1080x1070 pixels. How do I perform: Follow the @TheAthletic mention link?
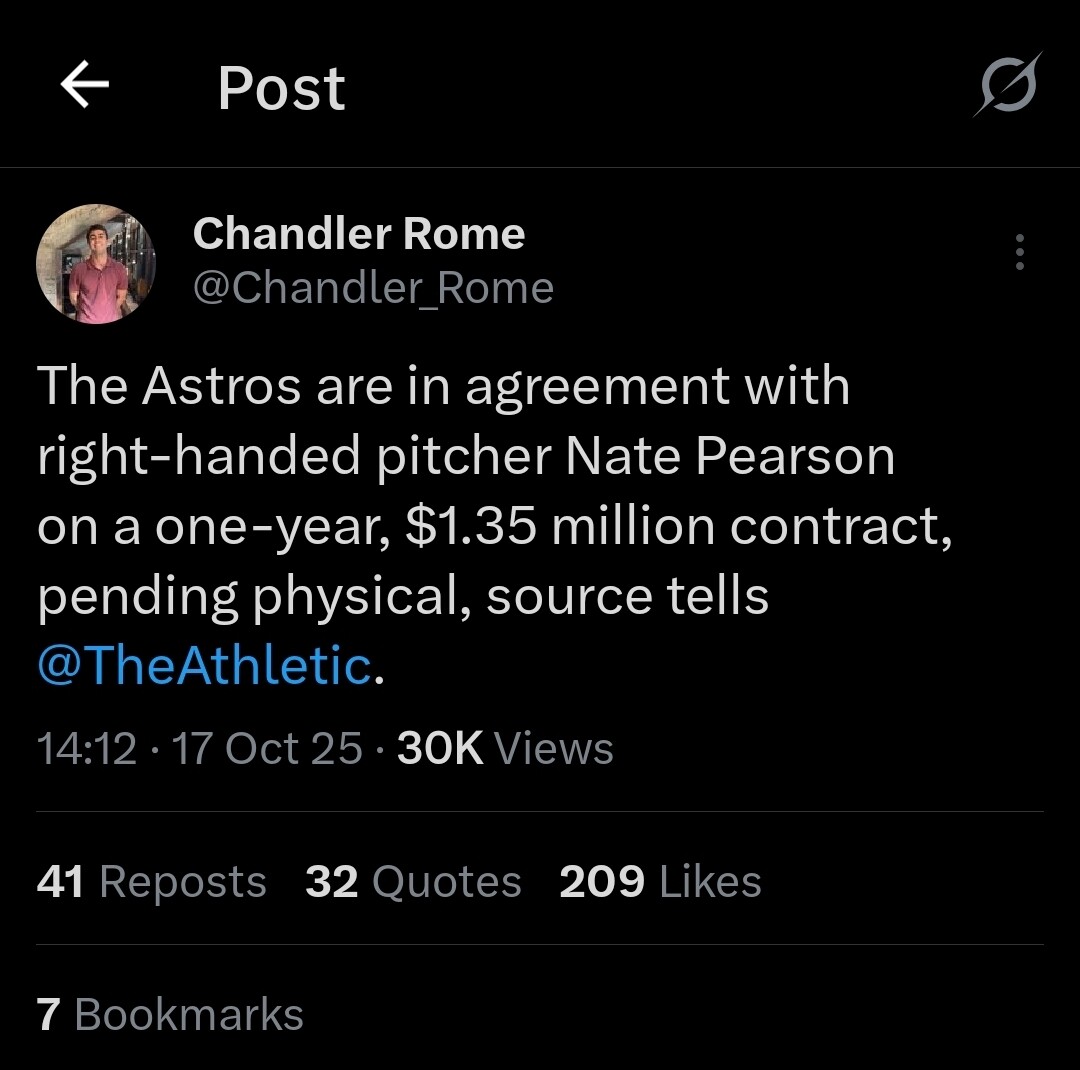(x=204, y=666)
